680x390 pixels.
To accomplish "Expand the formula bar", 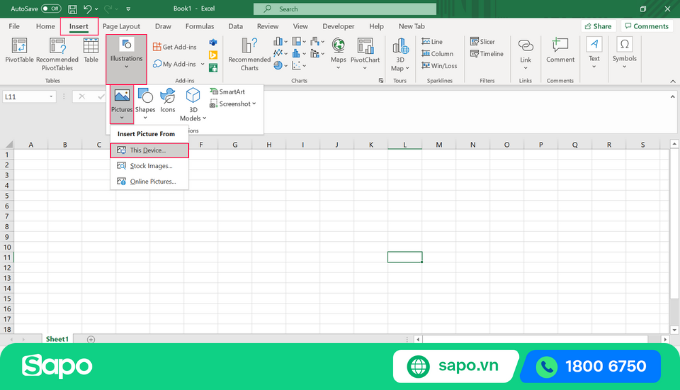I will [x=673, y=97].
